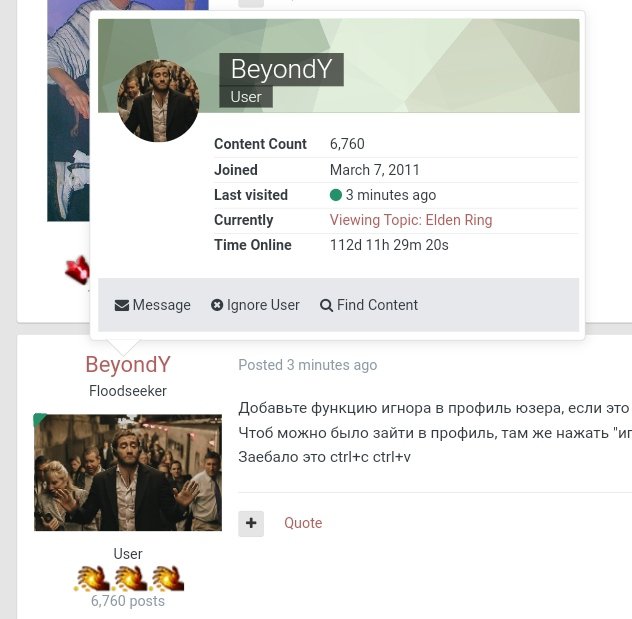Click the Quote link under the post

click(x=303, y=523)
